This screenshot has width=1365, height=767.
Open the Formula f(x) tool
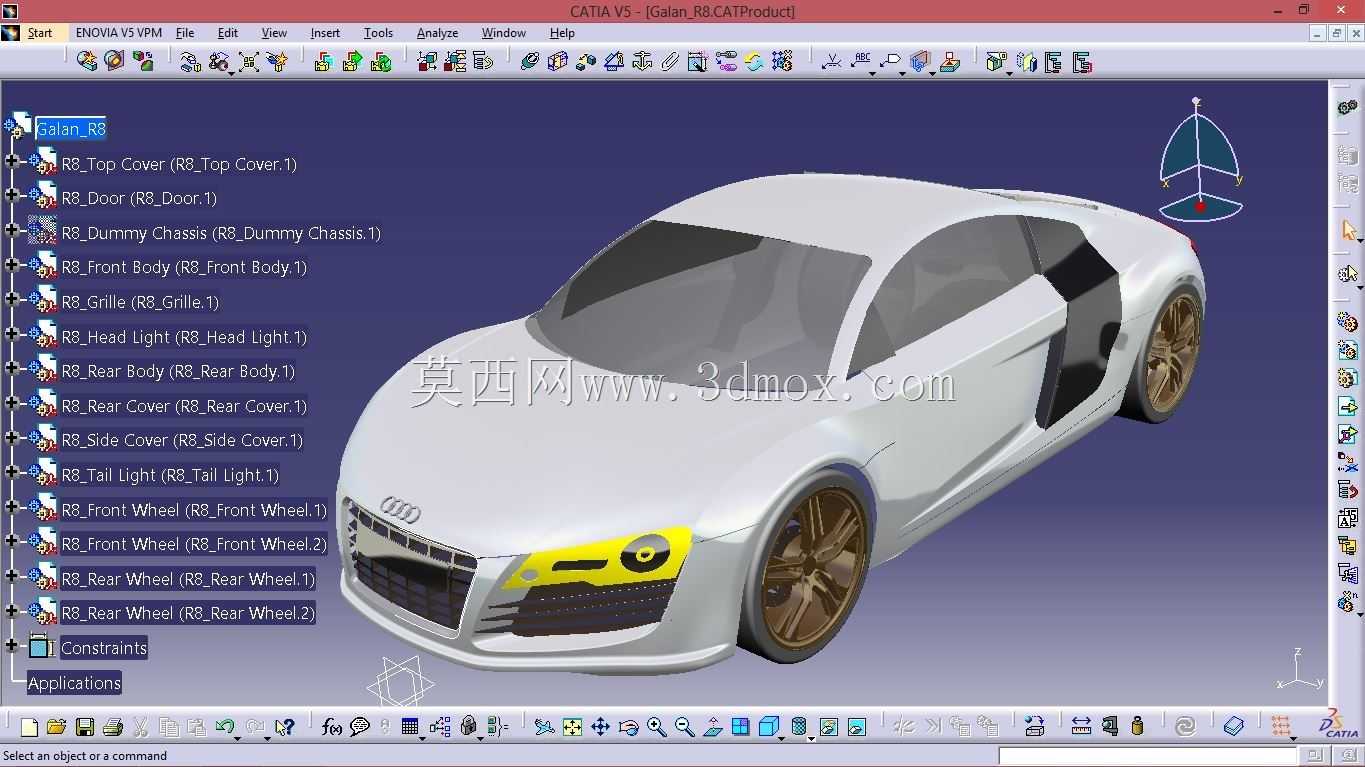pyautogui.click(x=332, y=727)
